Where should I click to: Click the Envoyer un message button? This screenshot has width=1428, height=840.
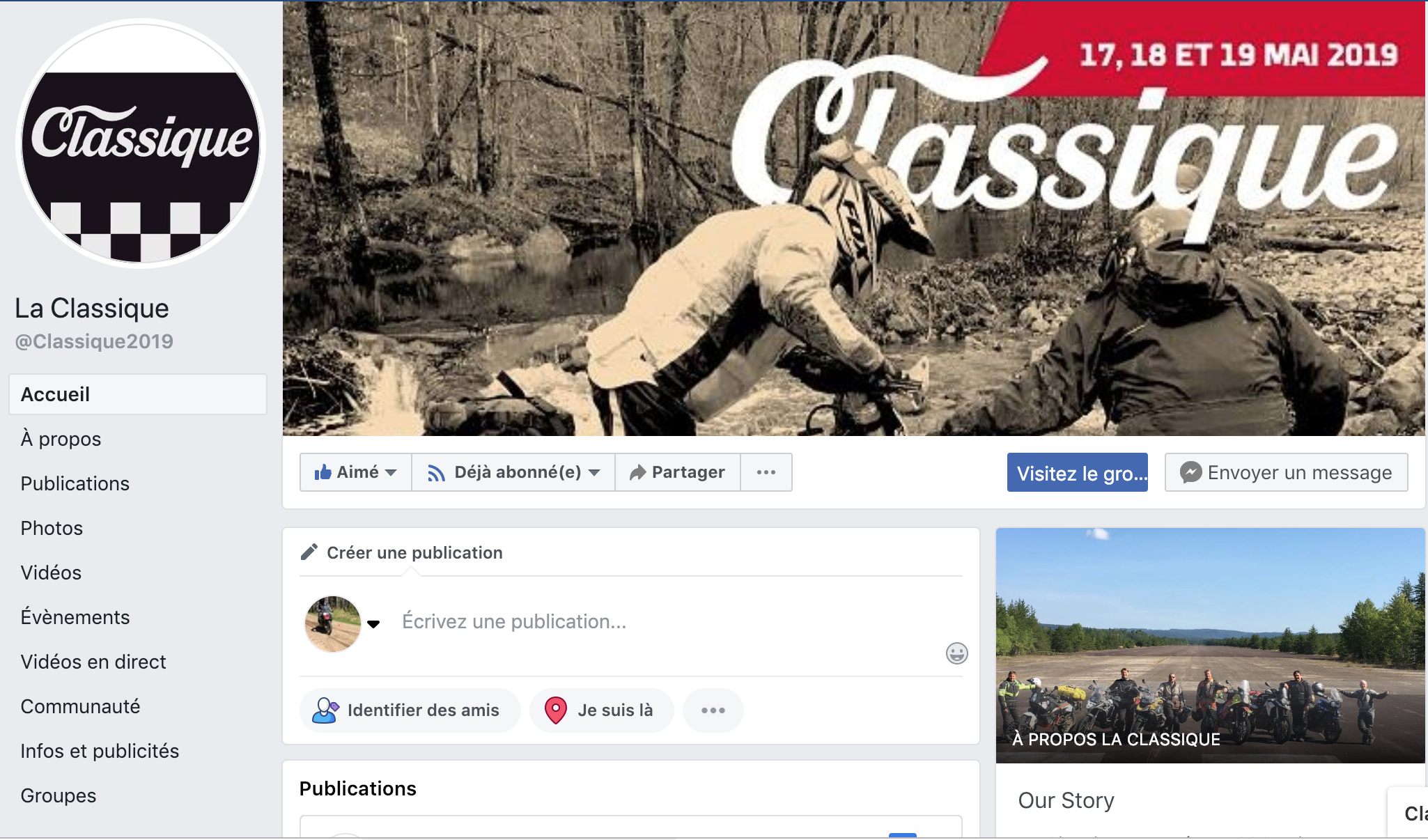pos(1287,472)
